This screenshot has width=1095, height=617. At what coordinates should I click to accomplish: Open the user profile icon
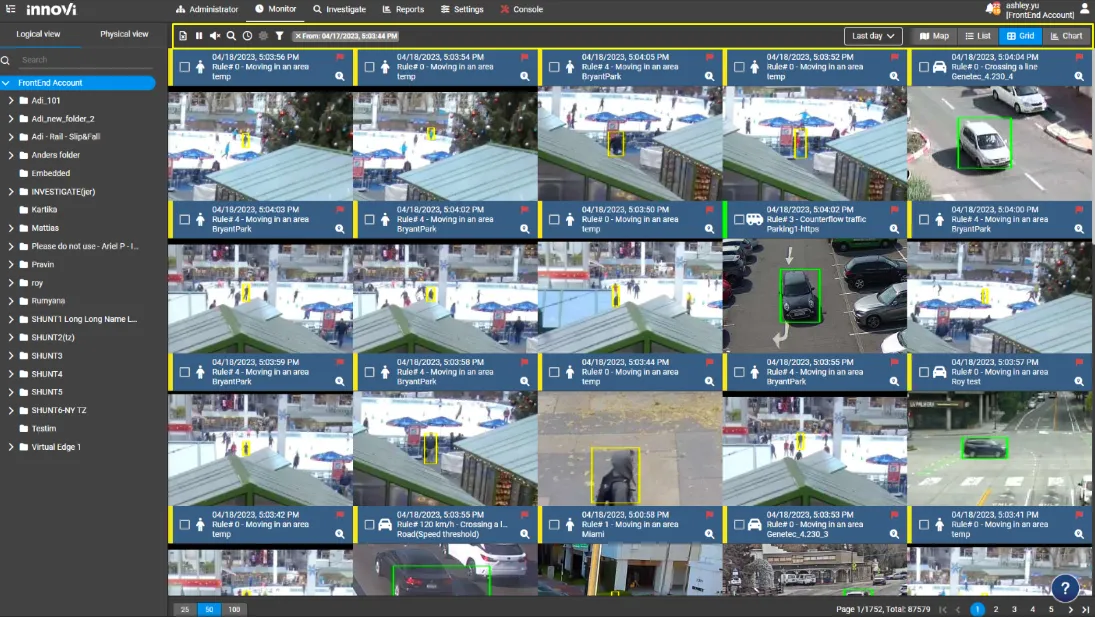pyautogui.click(x=1085, y=9)
